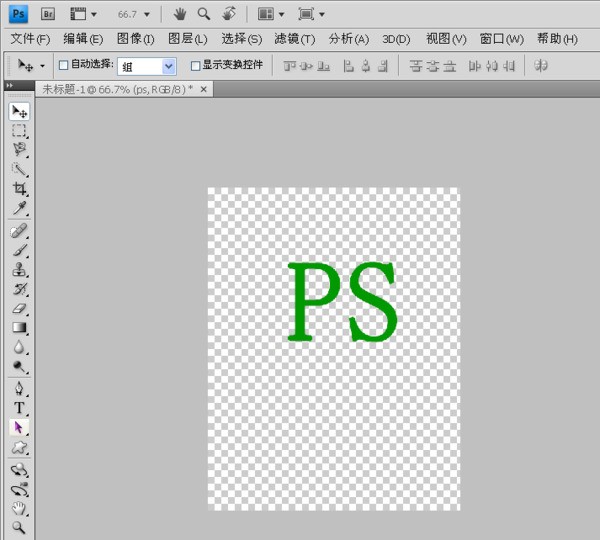Click Align Top Edges button
This screenshot has height=540, width=600.
point(290,66)
